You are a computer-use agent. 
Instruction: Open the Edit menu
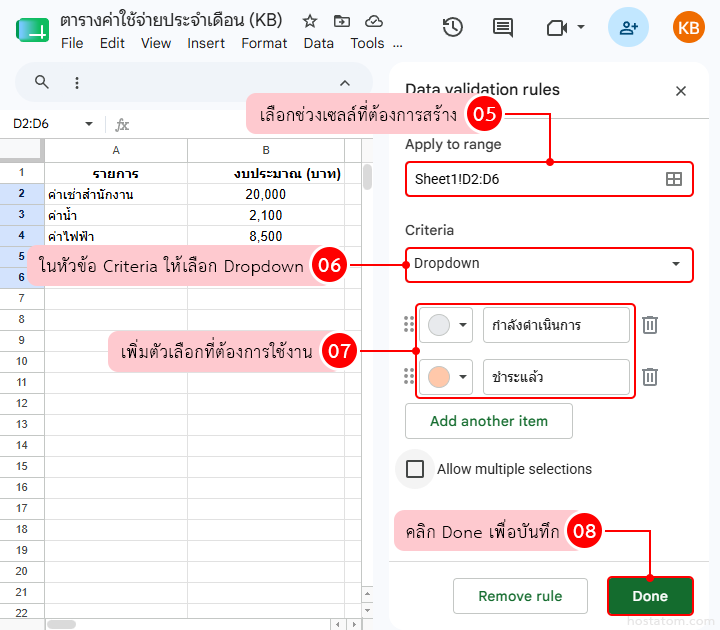[112, 43]
